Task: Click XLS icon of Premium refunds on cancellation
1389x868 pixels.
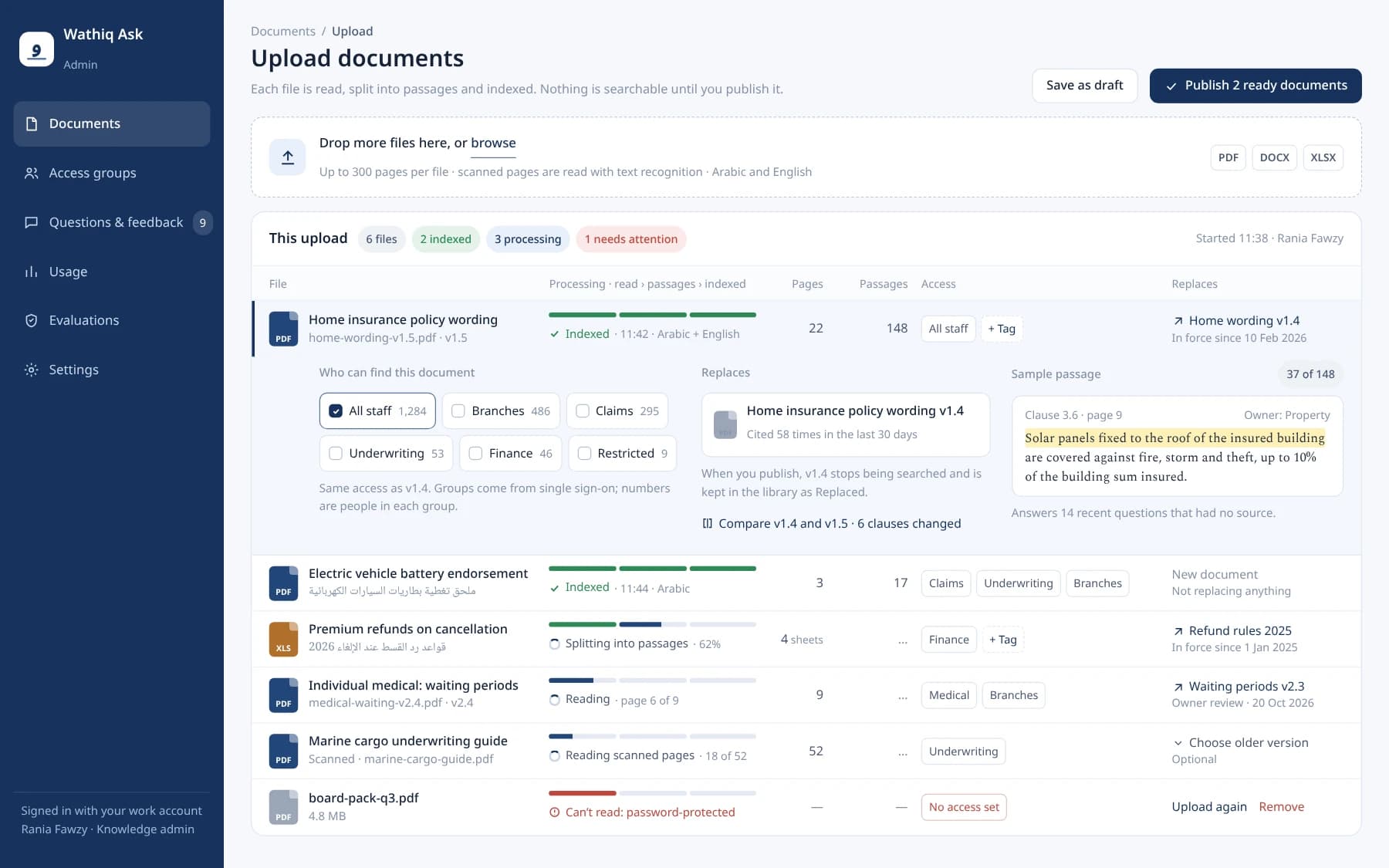Action: (x=283, y=639)
